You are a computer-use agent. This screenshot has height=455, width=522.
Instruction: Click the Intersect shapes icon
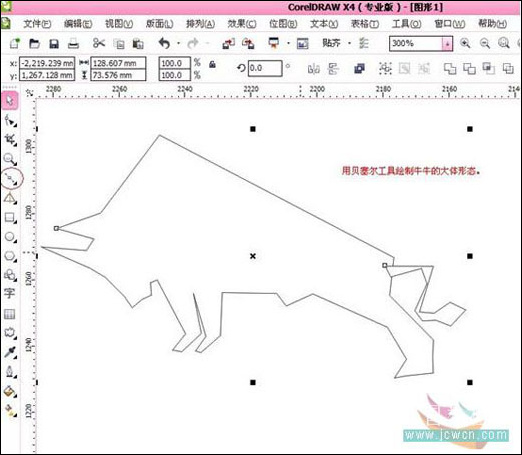[488, 68]
